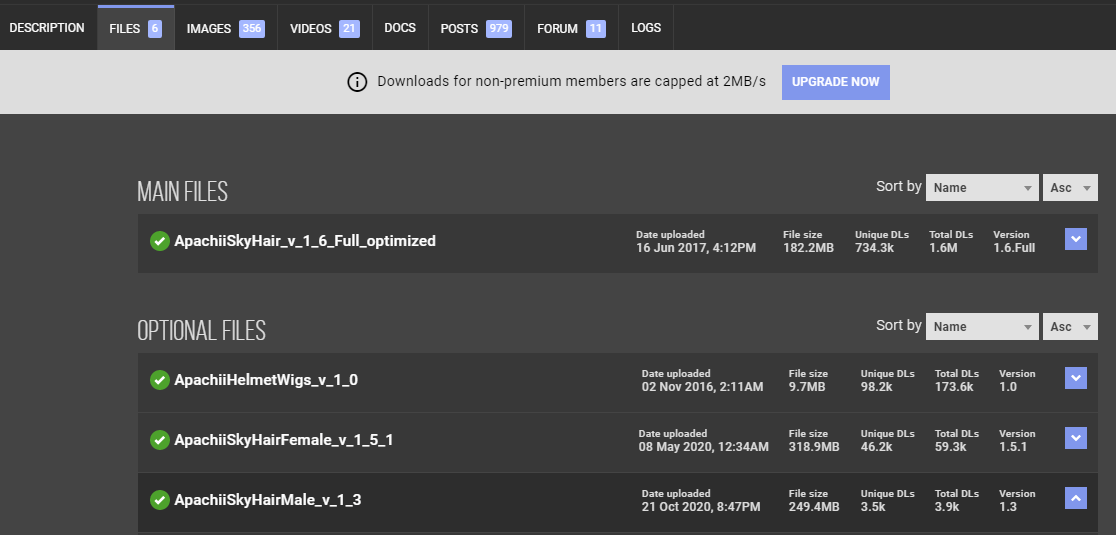
Task: View the Logs tab
Action: (x=646, y=28)
